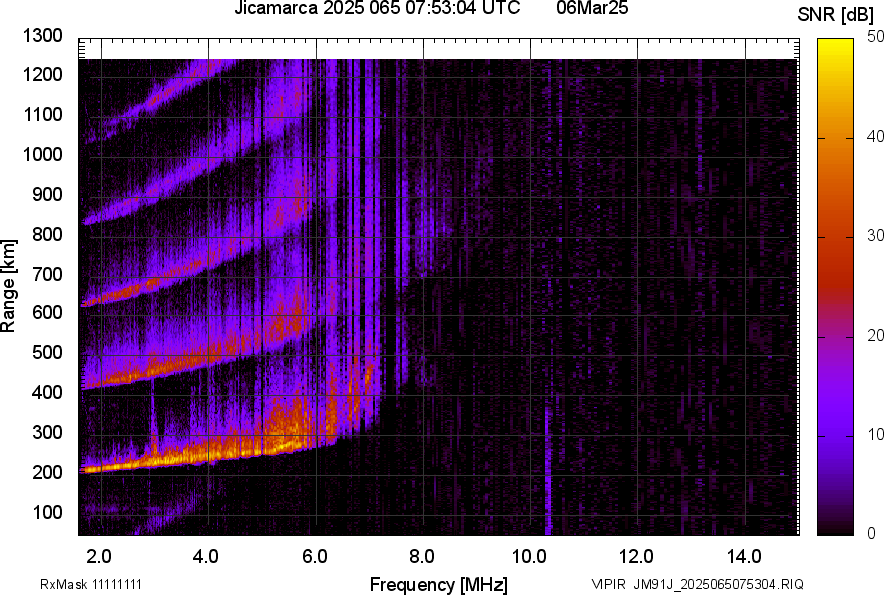This screenshot has width=884, height=595.
Task: Click the 50 label on the SNR scale
Action: click(876, 37)
